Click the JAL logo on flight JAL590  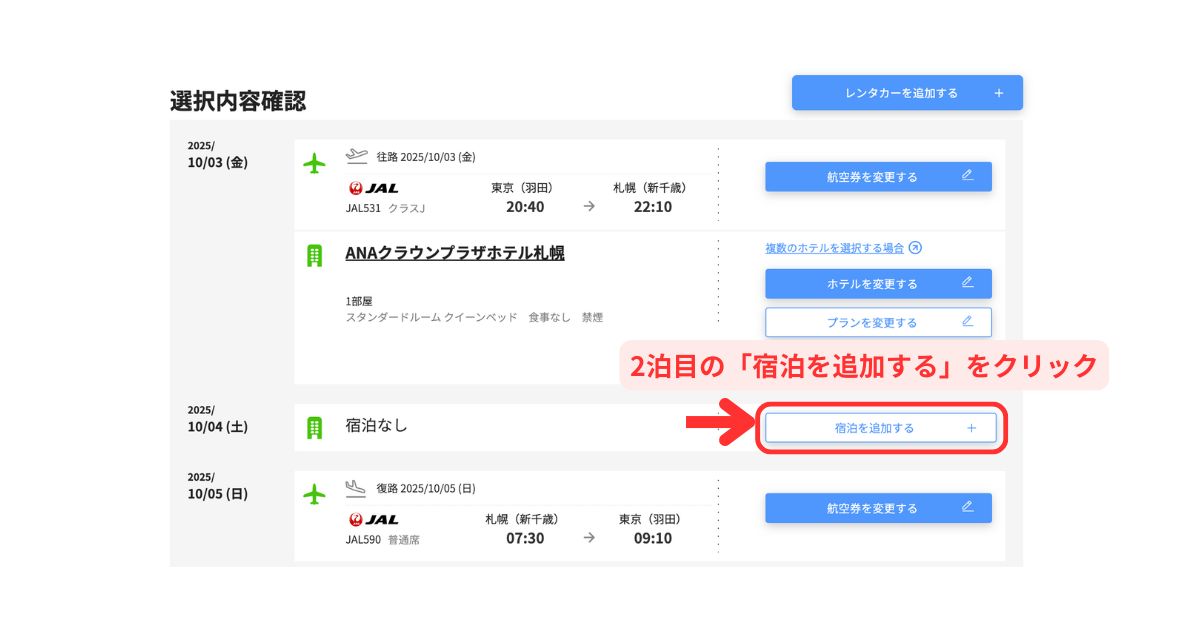[373, 519]
